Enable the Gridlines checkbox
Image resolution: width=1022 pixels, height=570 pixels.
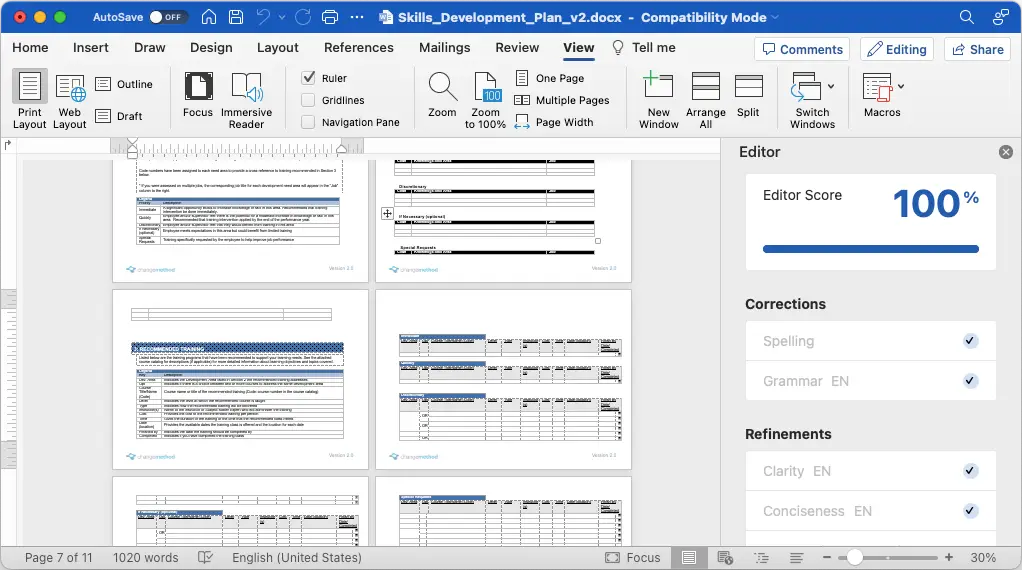(x=308, y=100)
